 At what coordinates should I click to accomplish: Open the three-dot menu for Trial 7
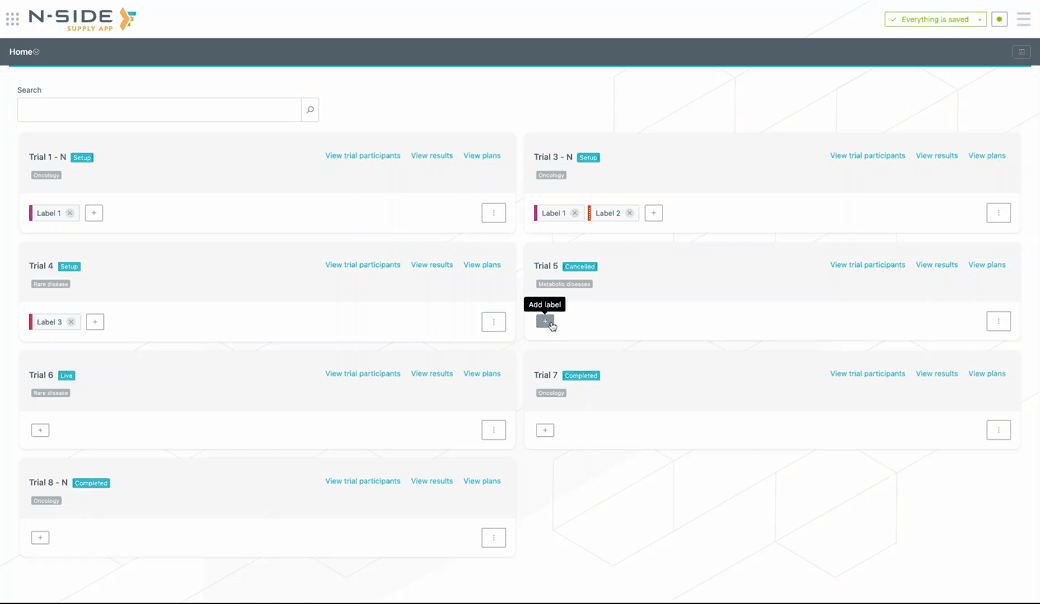pyautogui.click(x=998, y=430)
